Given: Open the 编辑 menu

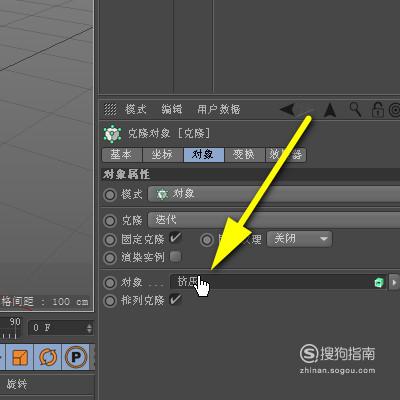Looking at the screenshot, I should click(x=172, y=109).
